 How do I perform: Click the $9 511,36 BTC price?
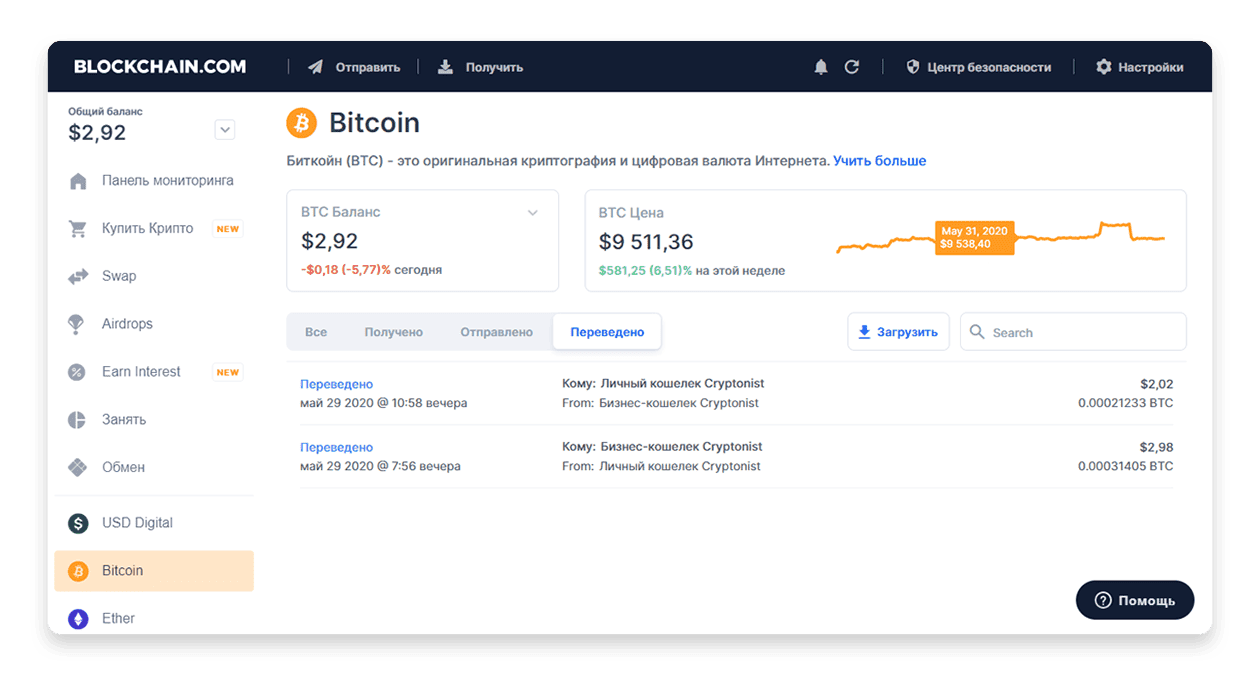coord(646,242)
